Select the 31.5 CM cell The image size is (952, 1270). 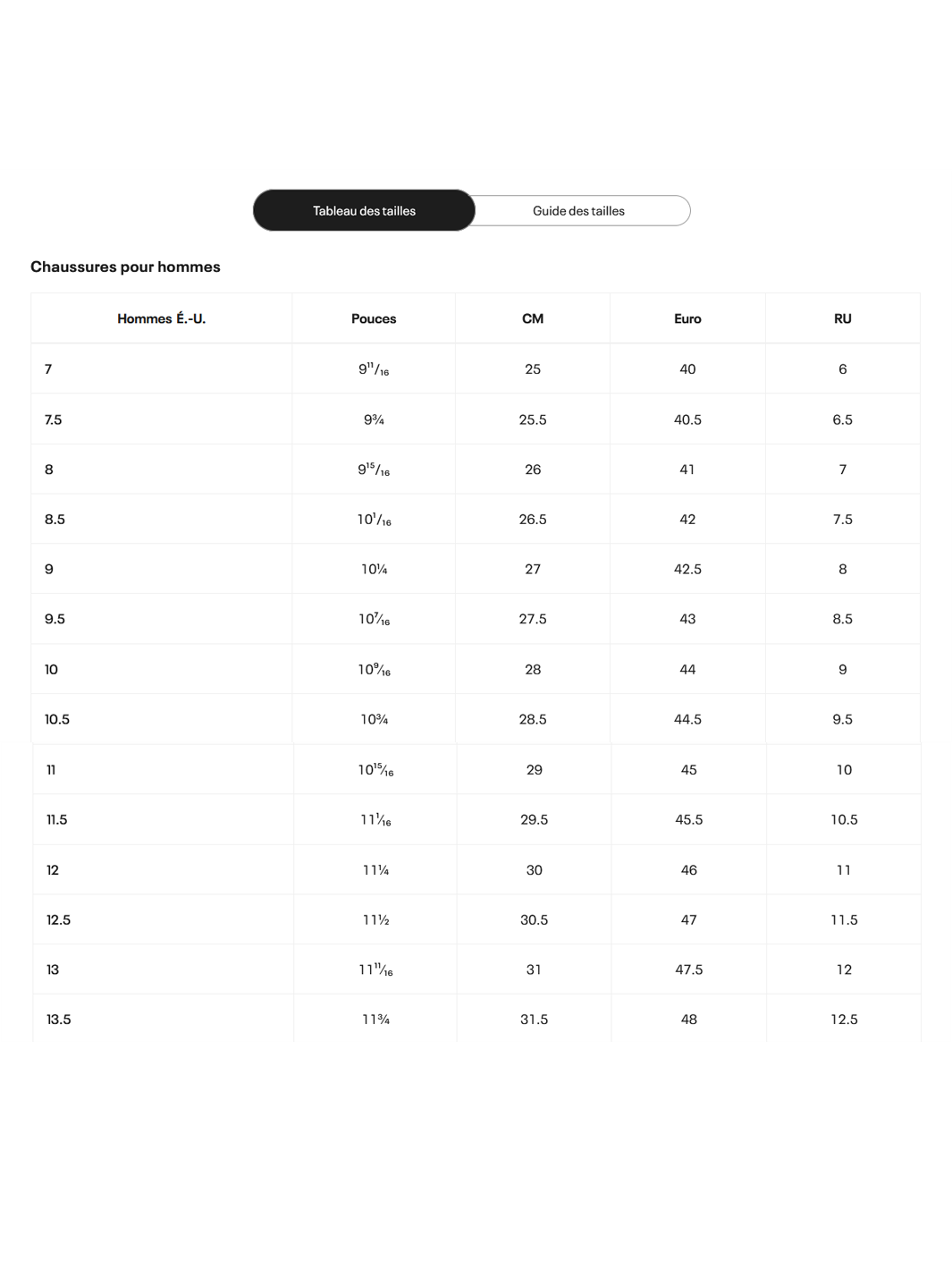point(535,1020)
